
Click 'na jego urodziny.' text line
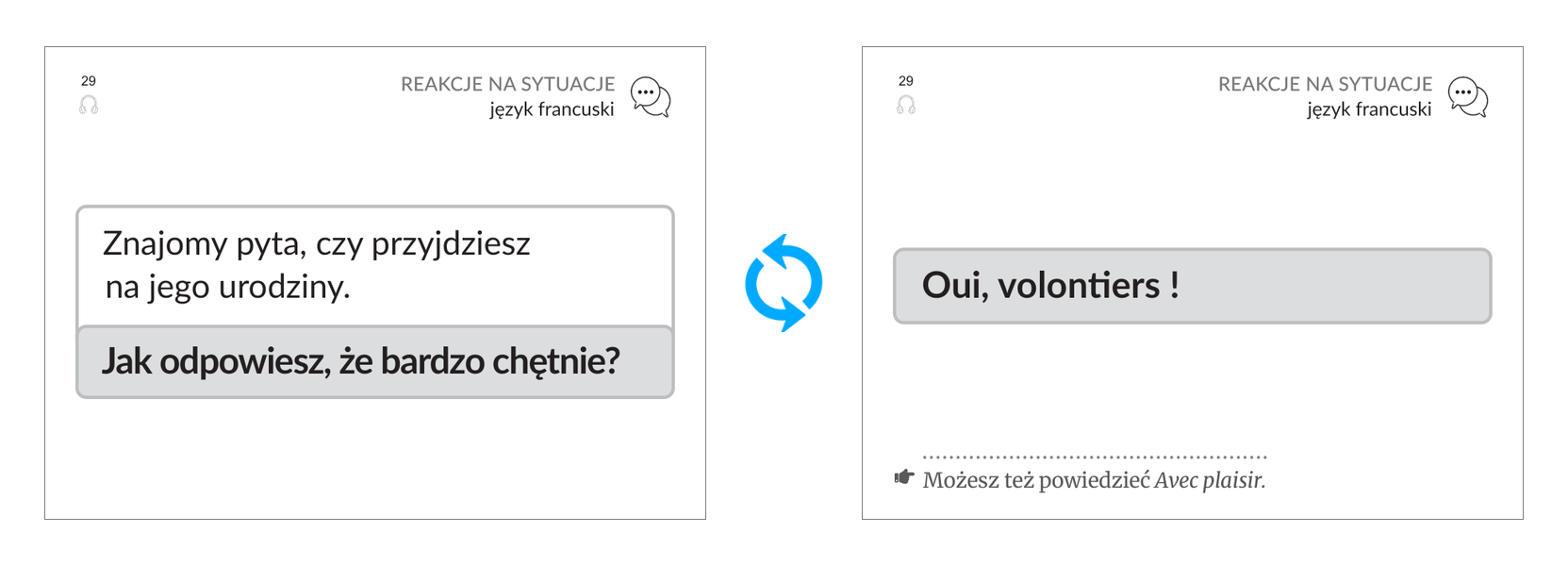coord(227,287)
